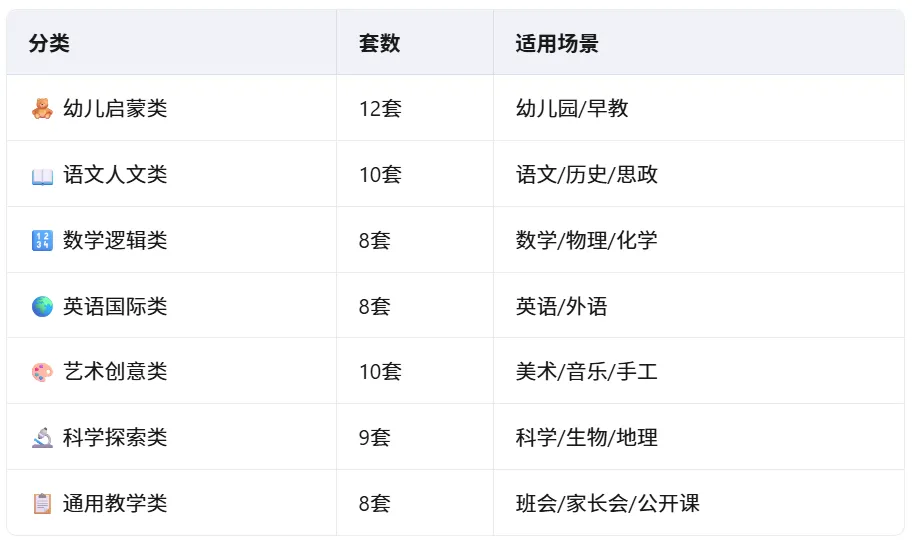
Task: Click the 幼儿园/早教 scenario cell
Action: pyautogui.click(x=572, y=108)
